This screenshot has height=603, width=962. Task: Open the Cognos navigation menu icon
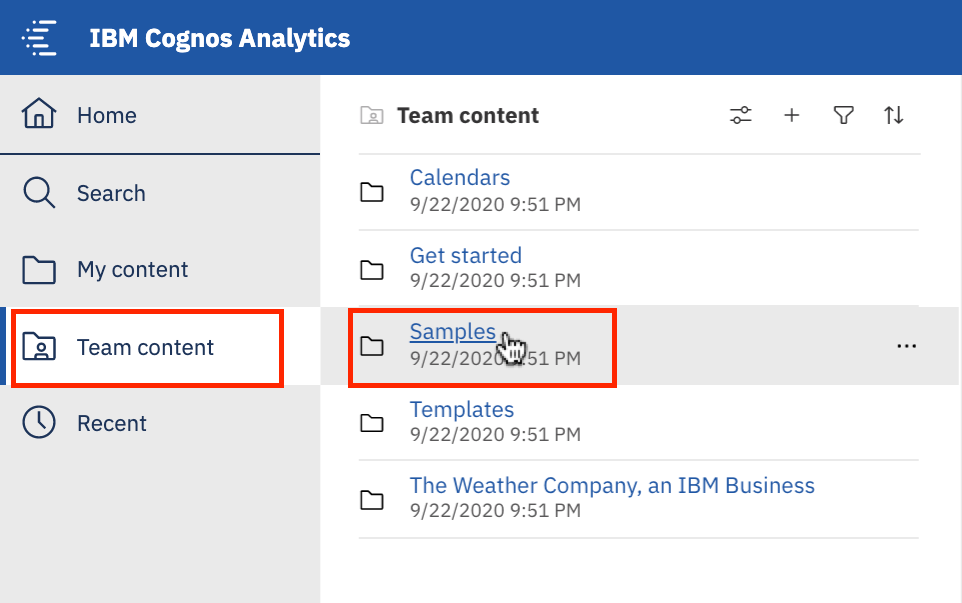coord(39,38)
